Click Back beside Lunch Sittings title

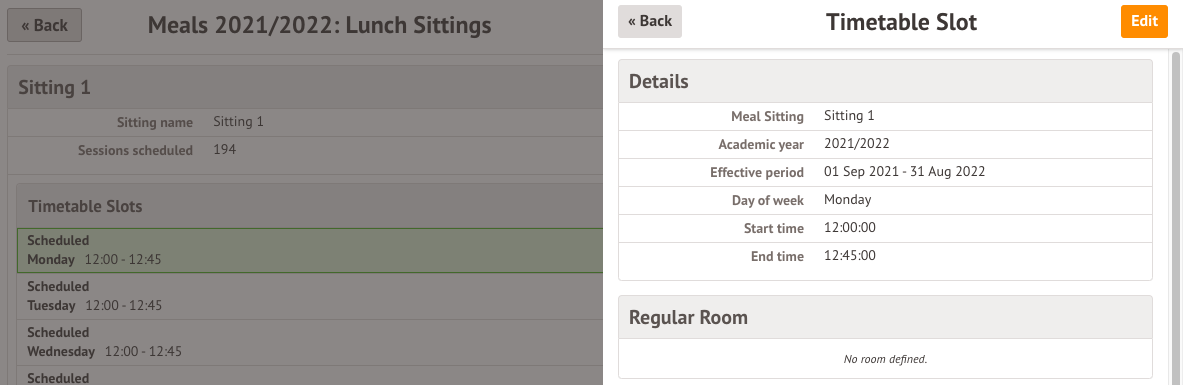click(x=45, y=25)
